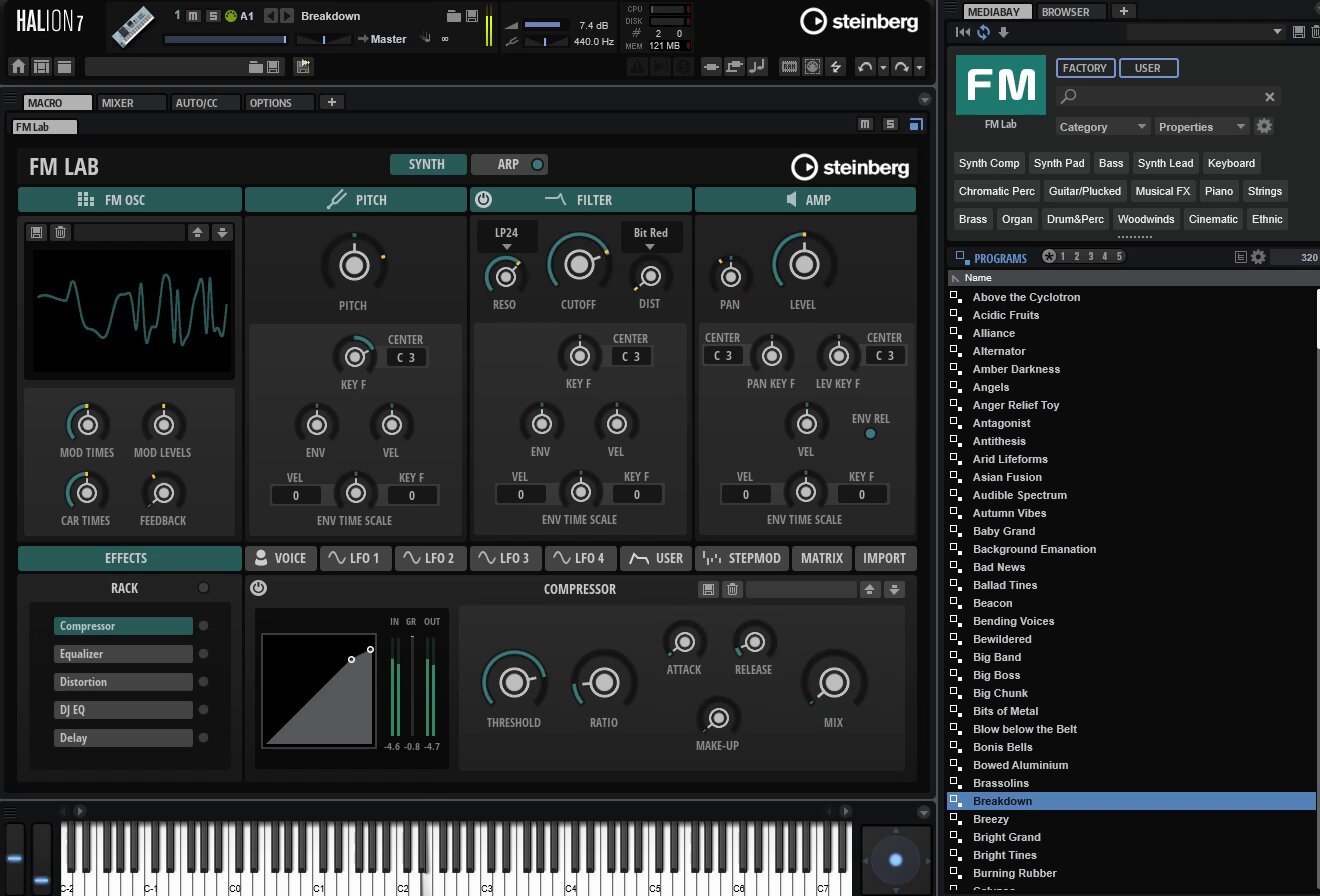The height and width of the screenshot is (896, 1320).
Task: Click the IMPORT button
Action: 885,558
